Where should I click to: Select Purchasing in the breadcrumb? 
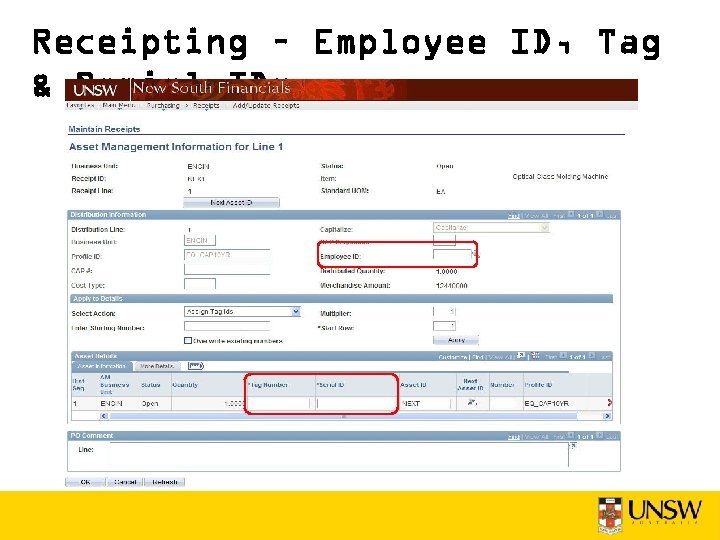pyautogui.click(x=163, y=105)
